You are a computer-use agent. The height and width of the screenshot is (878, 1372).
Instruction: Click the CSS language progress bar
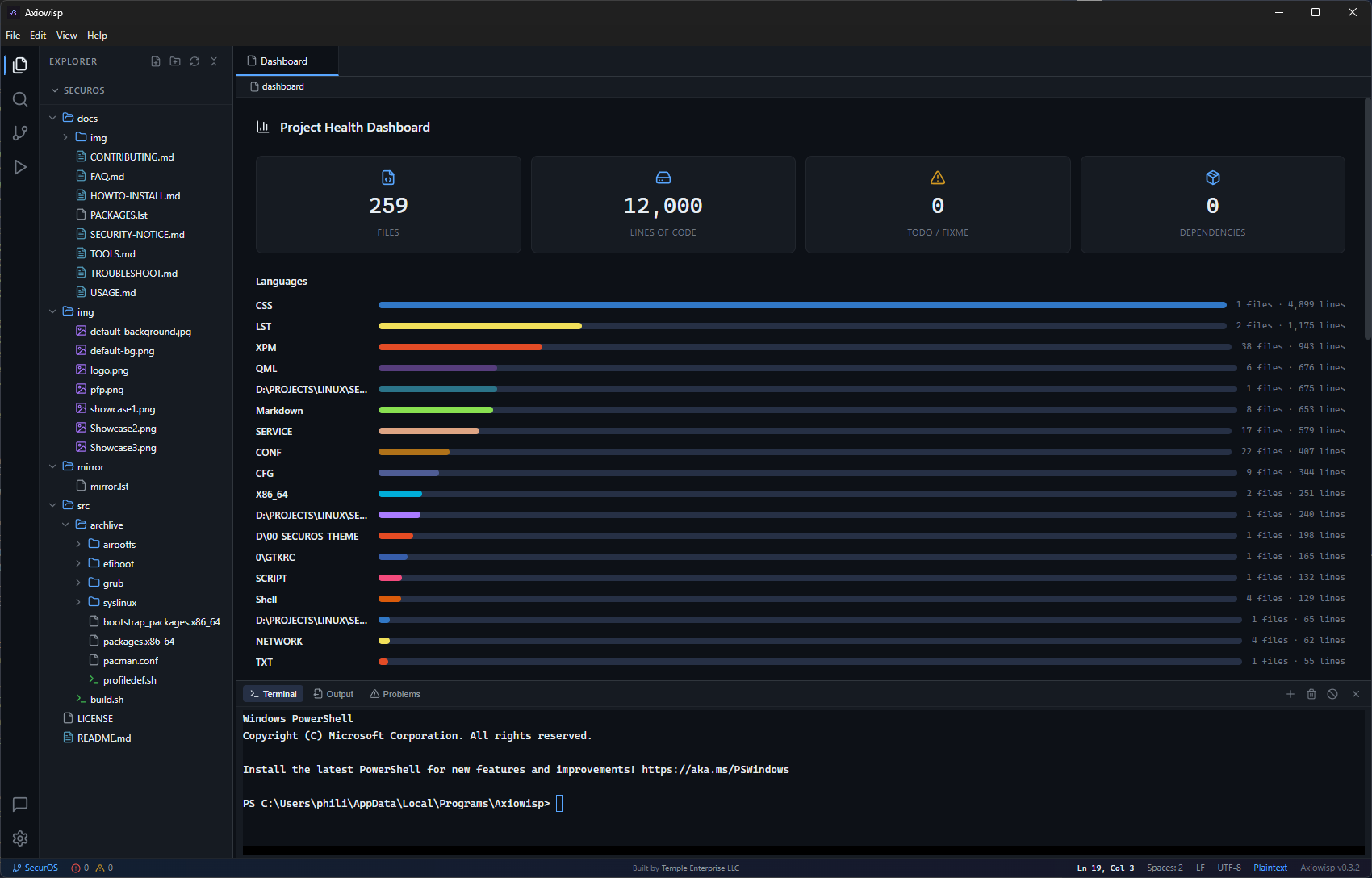tap(801, 305)
